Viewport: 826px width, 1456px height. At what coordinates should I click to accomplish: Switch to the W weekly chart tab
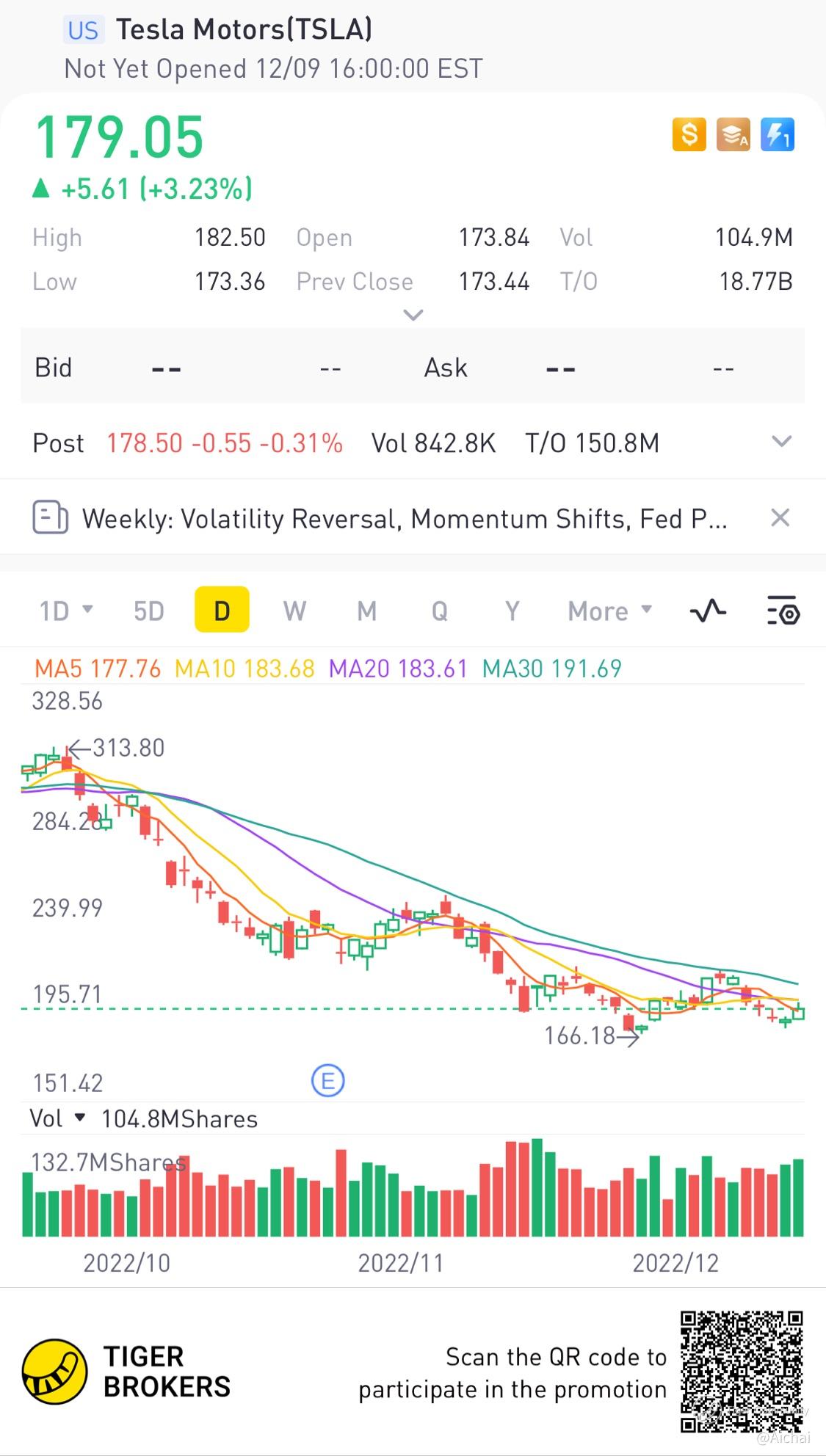click(x=294, y=611)
